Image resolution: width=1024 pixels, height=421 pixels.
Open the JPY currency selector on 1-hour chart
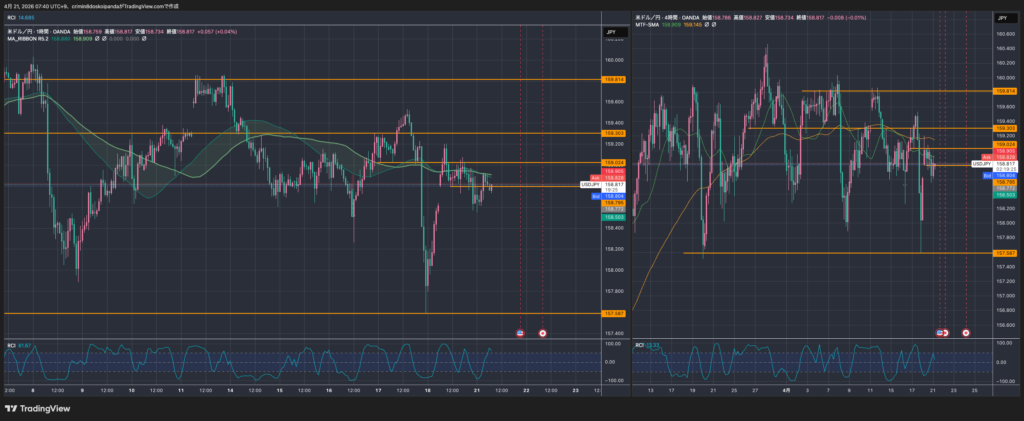tap(610, 33)
